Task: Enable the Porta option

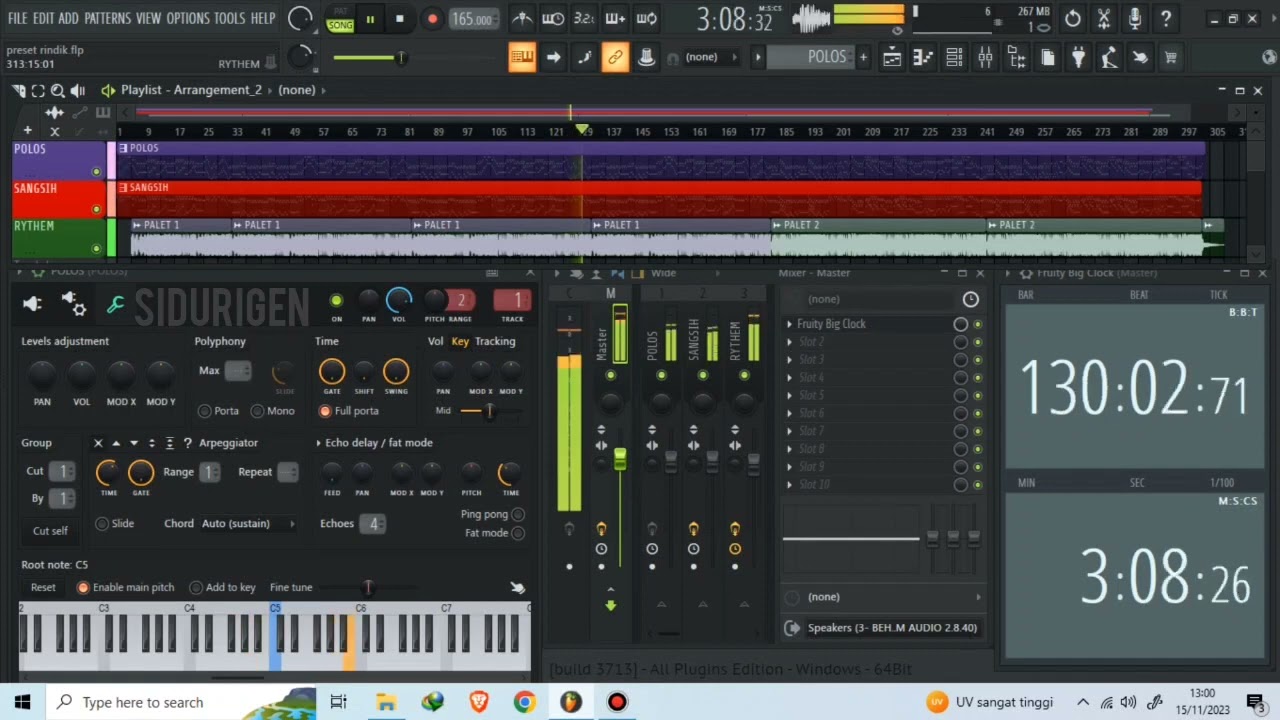Action: point(204,411)
